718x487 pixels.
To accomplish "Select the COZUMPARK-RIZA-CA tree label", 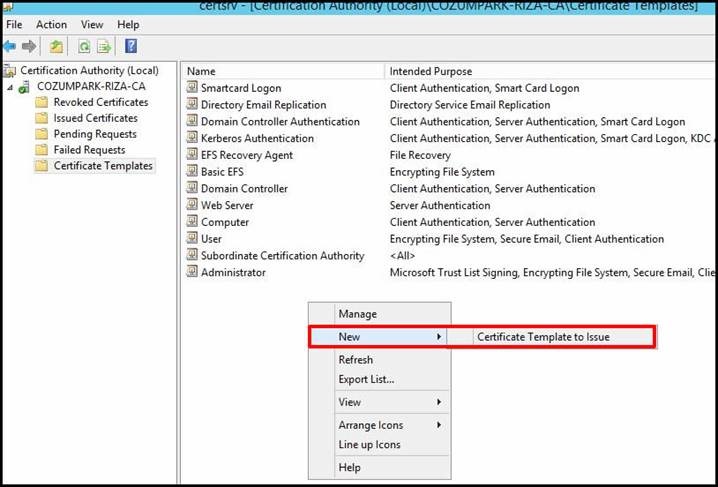I will pos(91,87).
